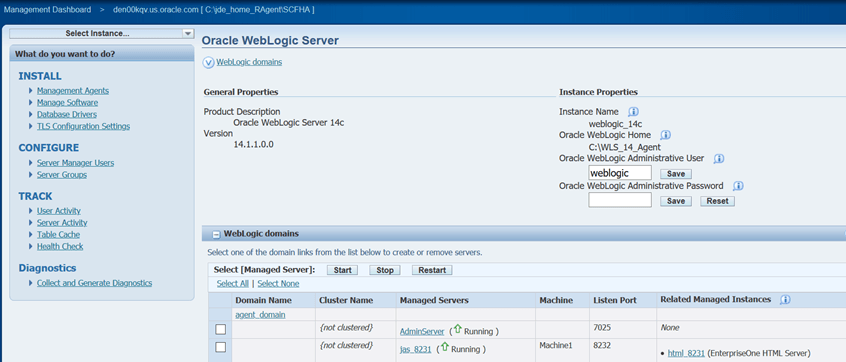Click arrow bullet beside Server Activity
Screen dimensions: 846x362
pyautogui.click(x=31, y=222)
